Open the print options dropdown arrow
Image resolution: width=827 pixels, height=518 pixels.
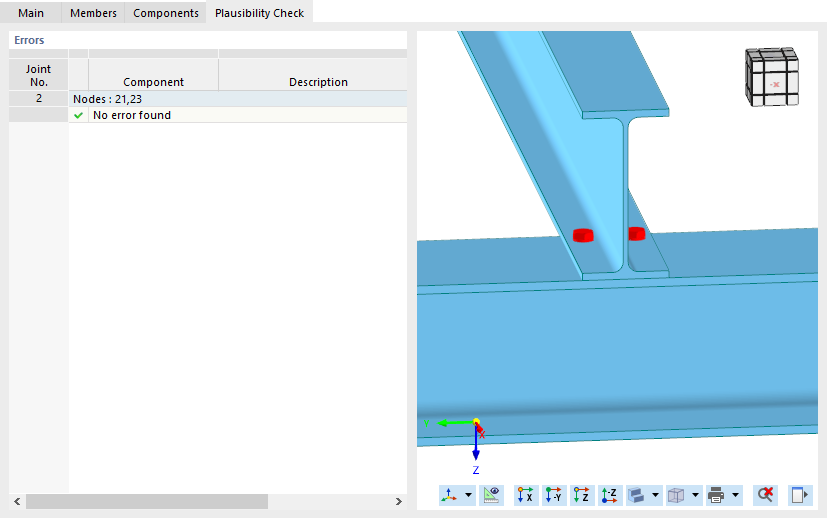[735, 495]
